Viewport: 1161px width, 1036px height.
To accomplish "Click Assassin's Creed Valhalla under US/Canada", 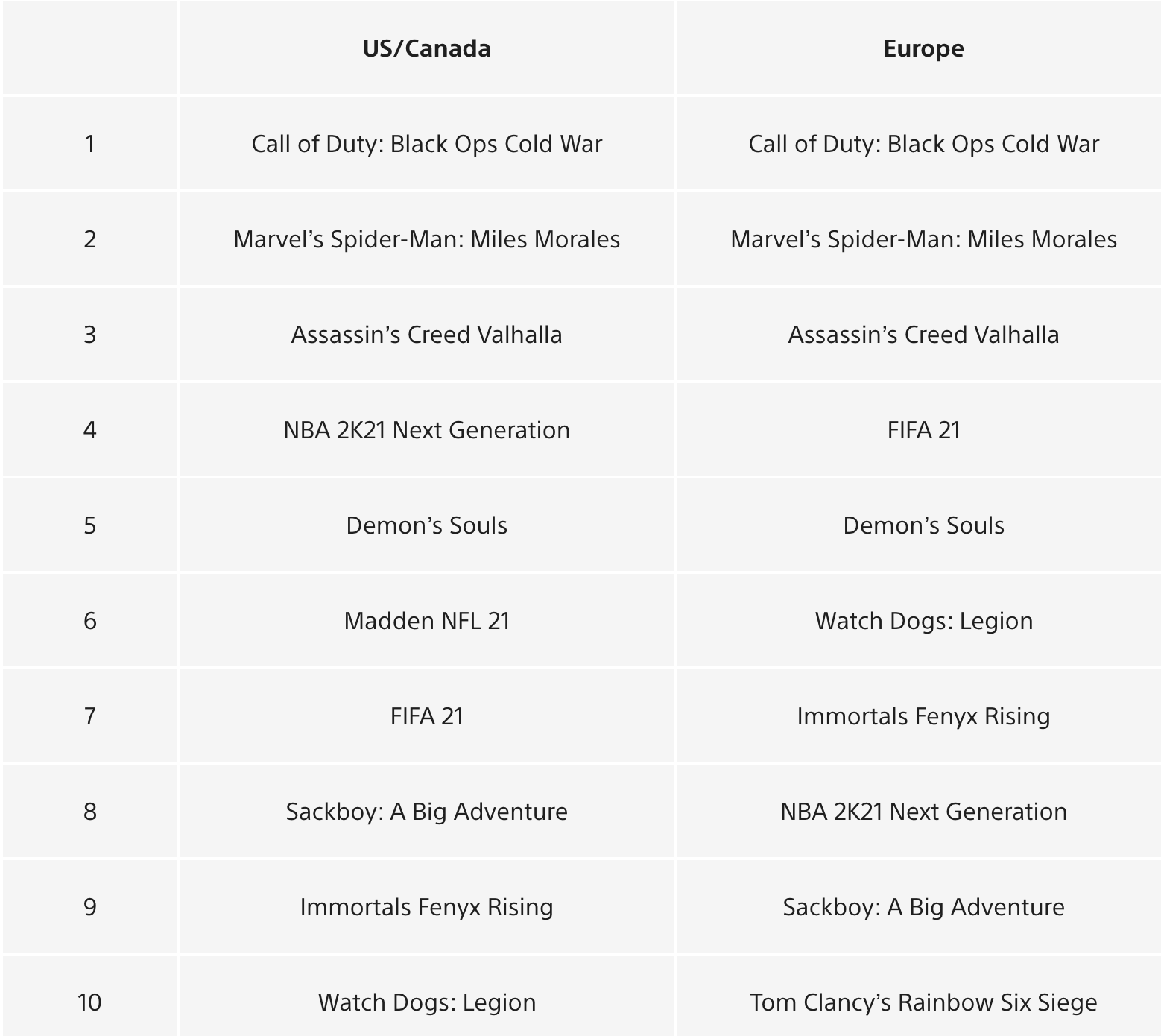I will [x=426, y=335].
